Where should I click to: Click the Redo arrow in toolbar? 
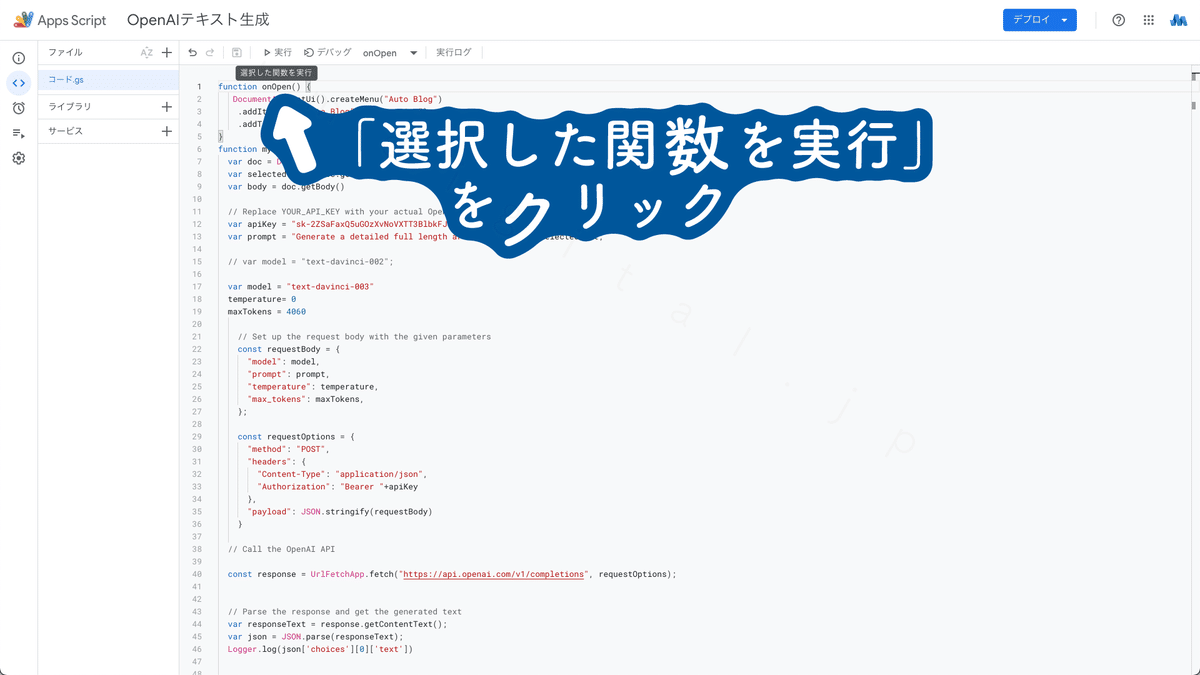click(x=210, y=53)
